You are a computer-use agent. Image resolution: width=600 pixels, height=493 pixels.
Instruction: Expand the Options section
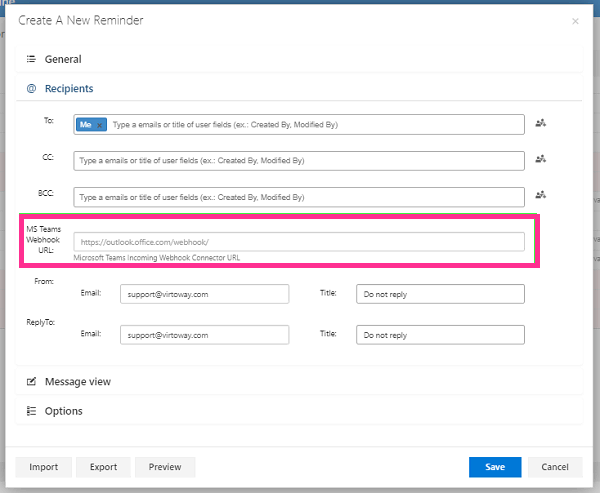pos(299,411)
